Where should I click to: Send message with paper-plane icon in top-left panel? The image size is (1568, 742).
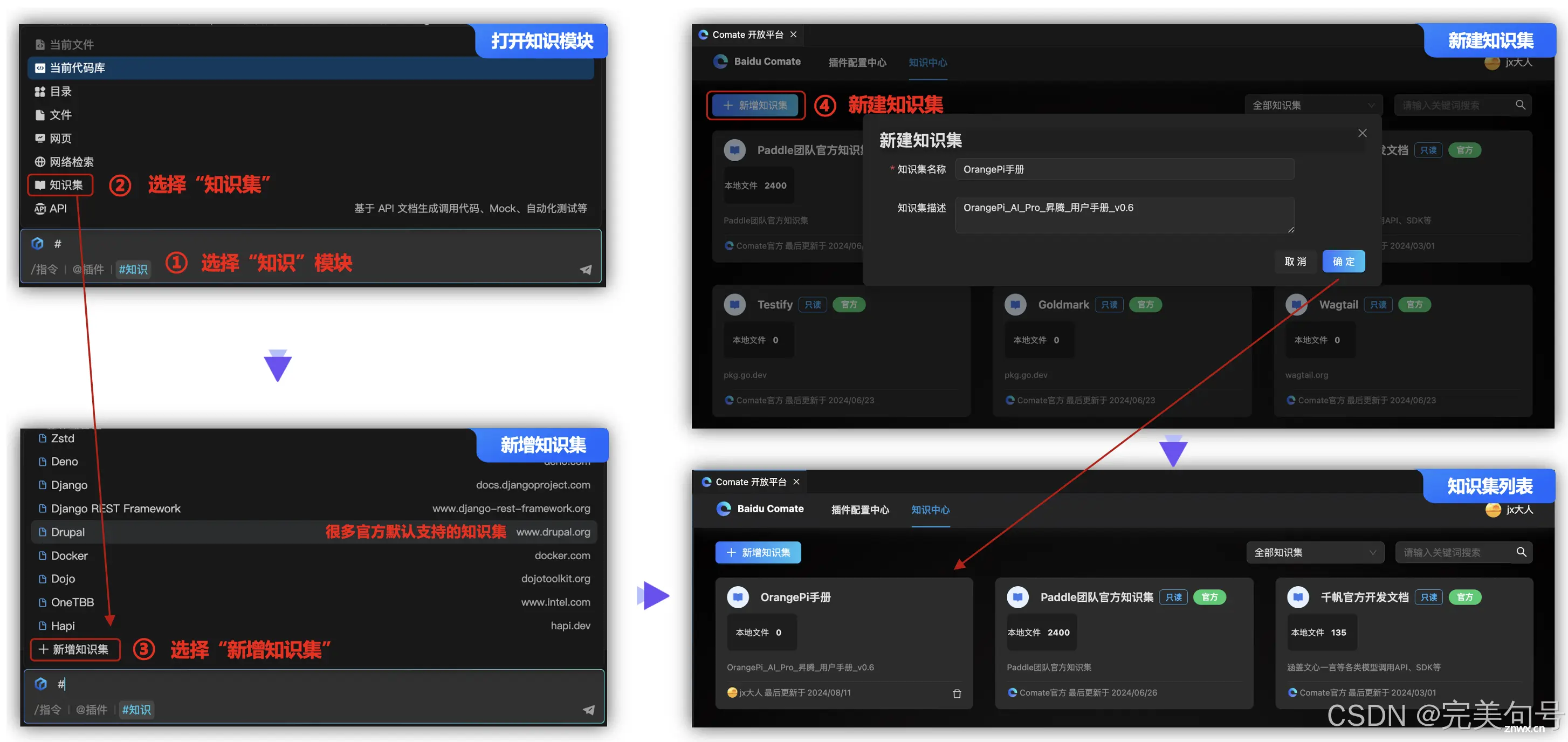point(585,269)
